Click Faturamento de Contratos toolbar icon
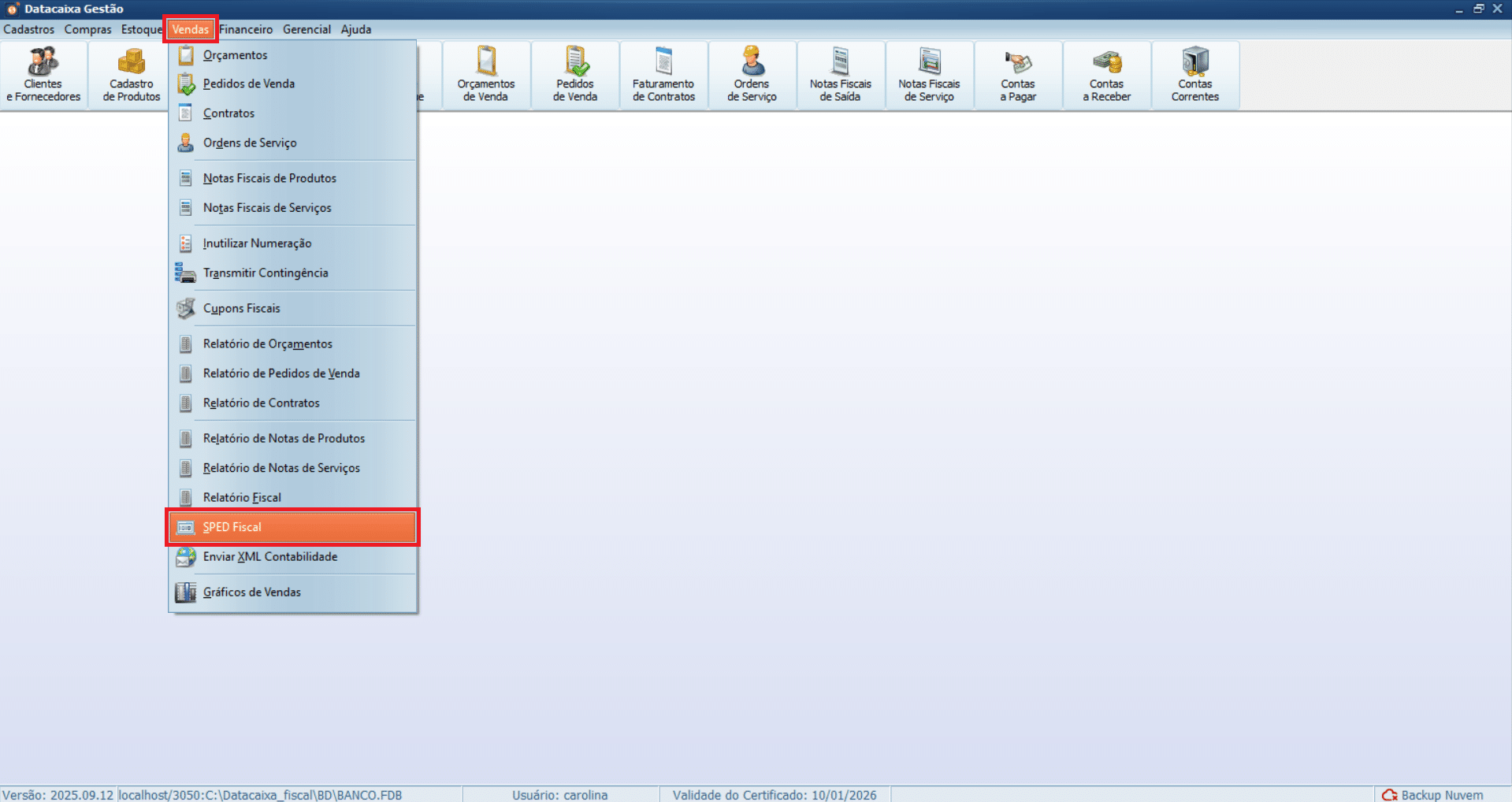 [x=663, y=75]
